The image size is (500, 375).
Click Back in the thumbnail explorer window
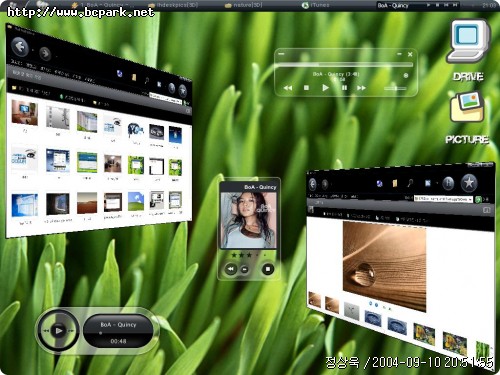click(x=20, y=46)
